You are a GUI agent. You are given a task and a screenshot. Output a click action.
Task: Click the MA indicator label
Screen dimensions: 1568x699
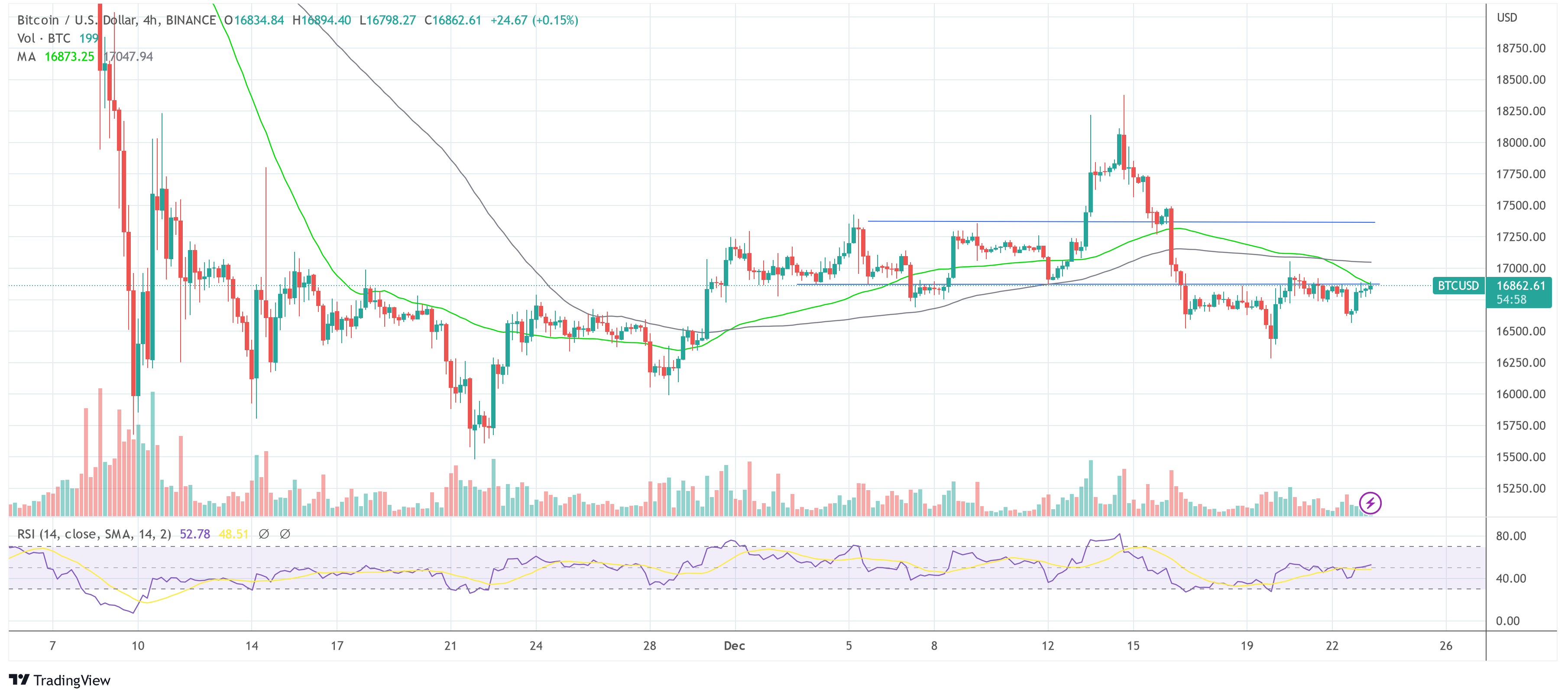(26, 57)
